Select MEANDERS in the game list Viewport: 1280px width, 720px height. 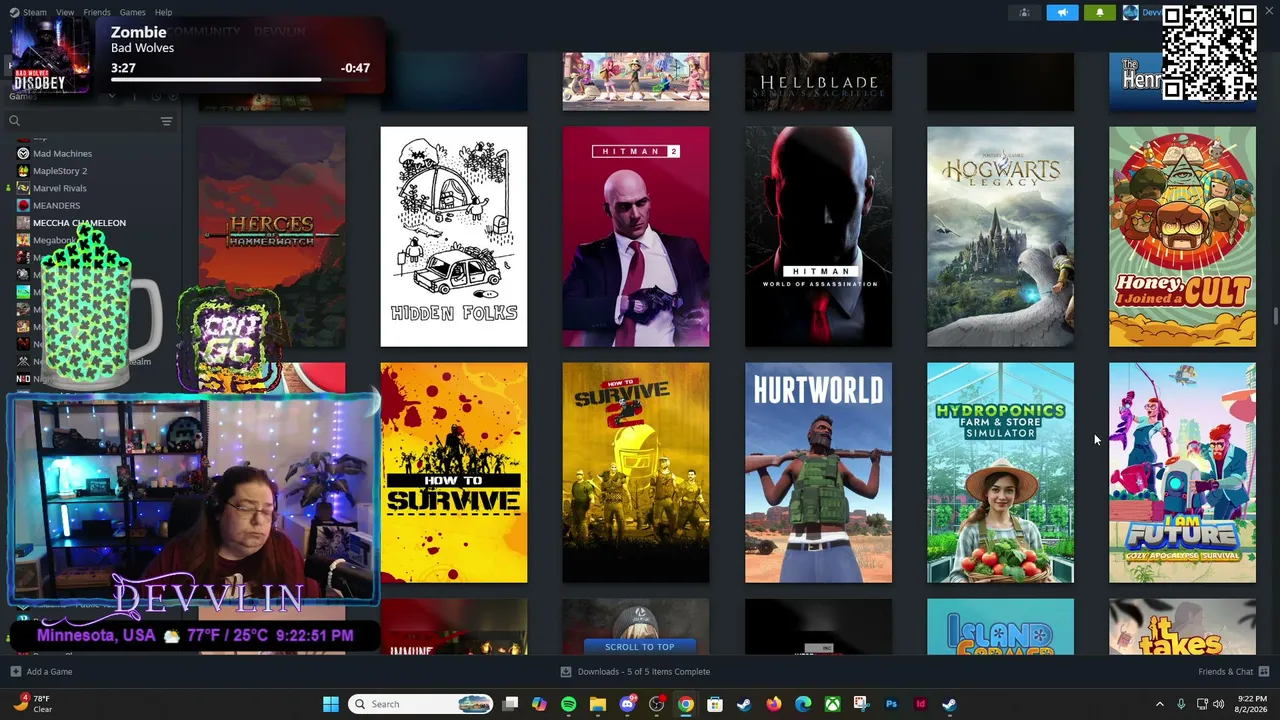click(56, 205)
